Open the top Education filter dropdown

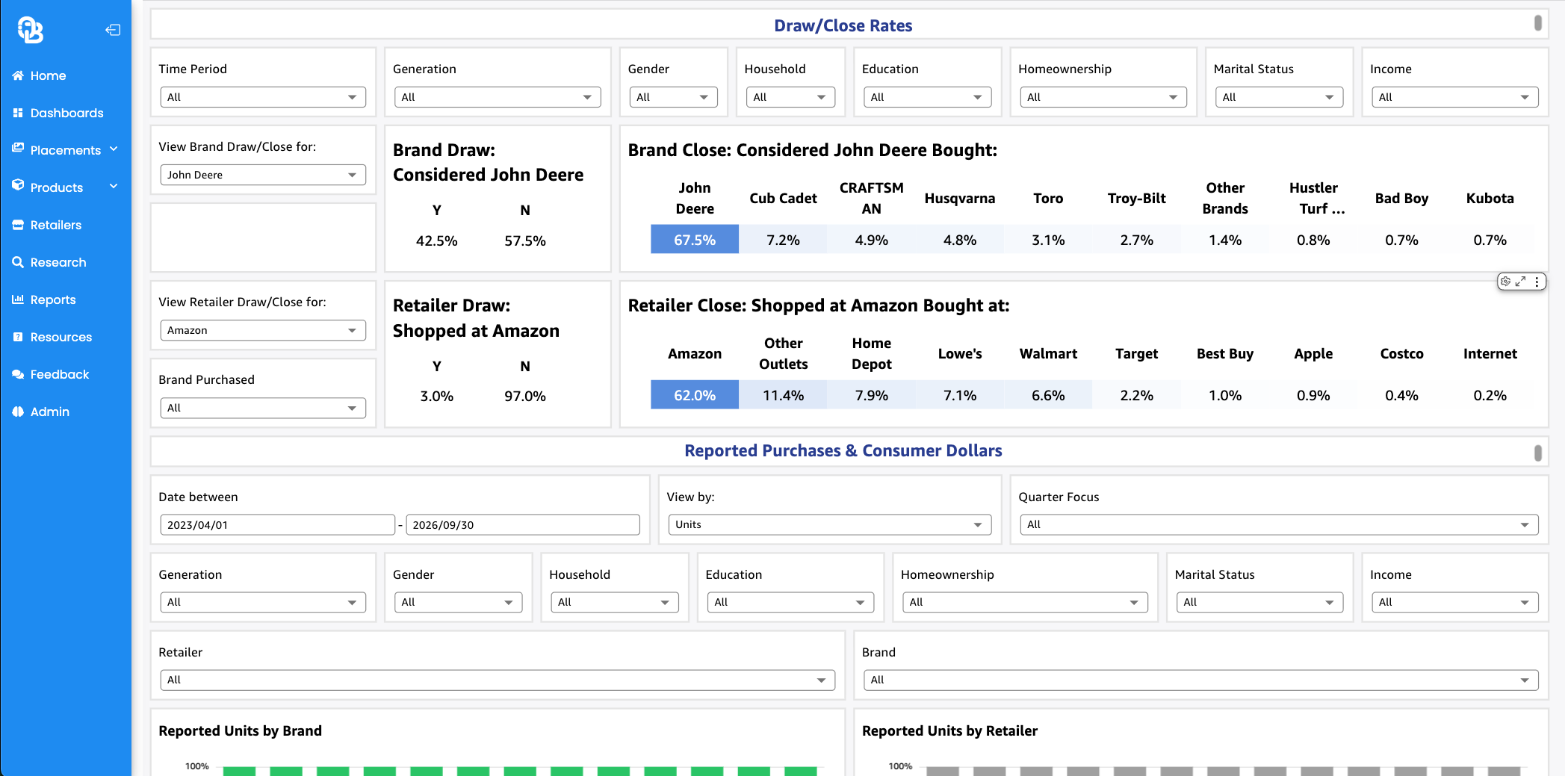[927, 97]
